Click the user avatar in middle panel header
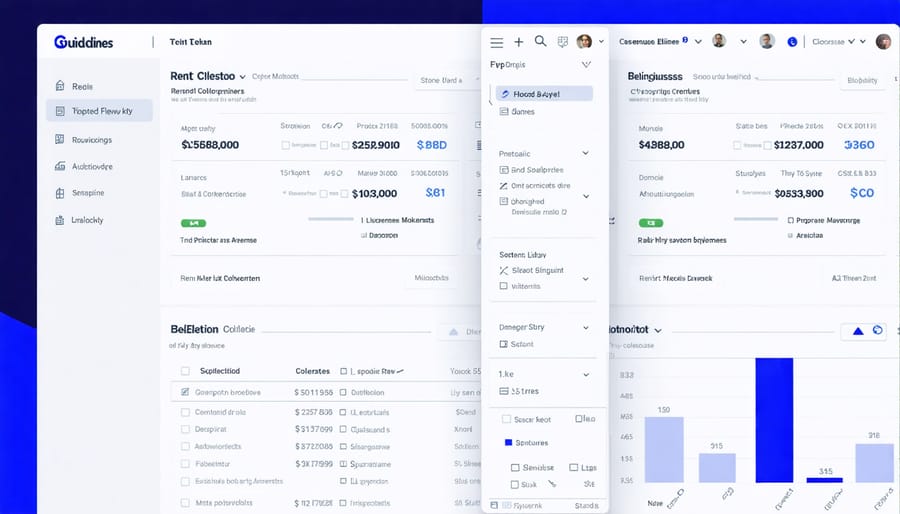 coord(584,41)
